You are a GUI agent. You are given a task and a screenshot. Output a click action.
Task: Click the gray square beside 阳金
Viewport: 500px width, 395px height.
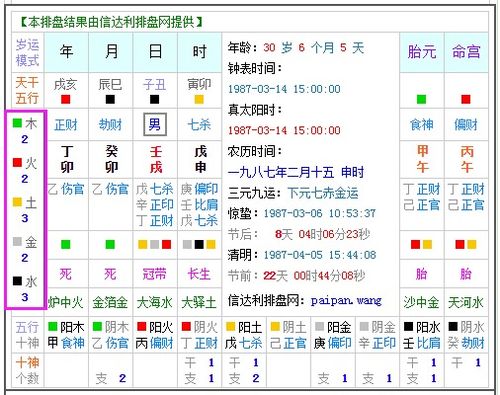click(320, 326)
